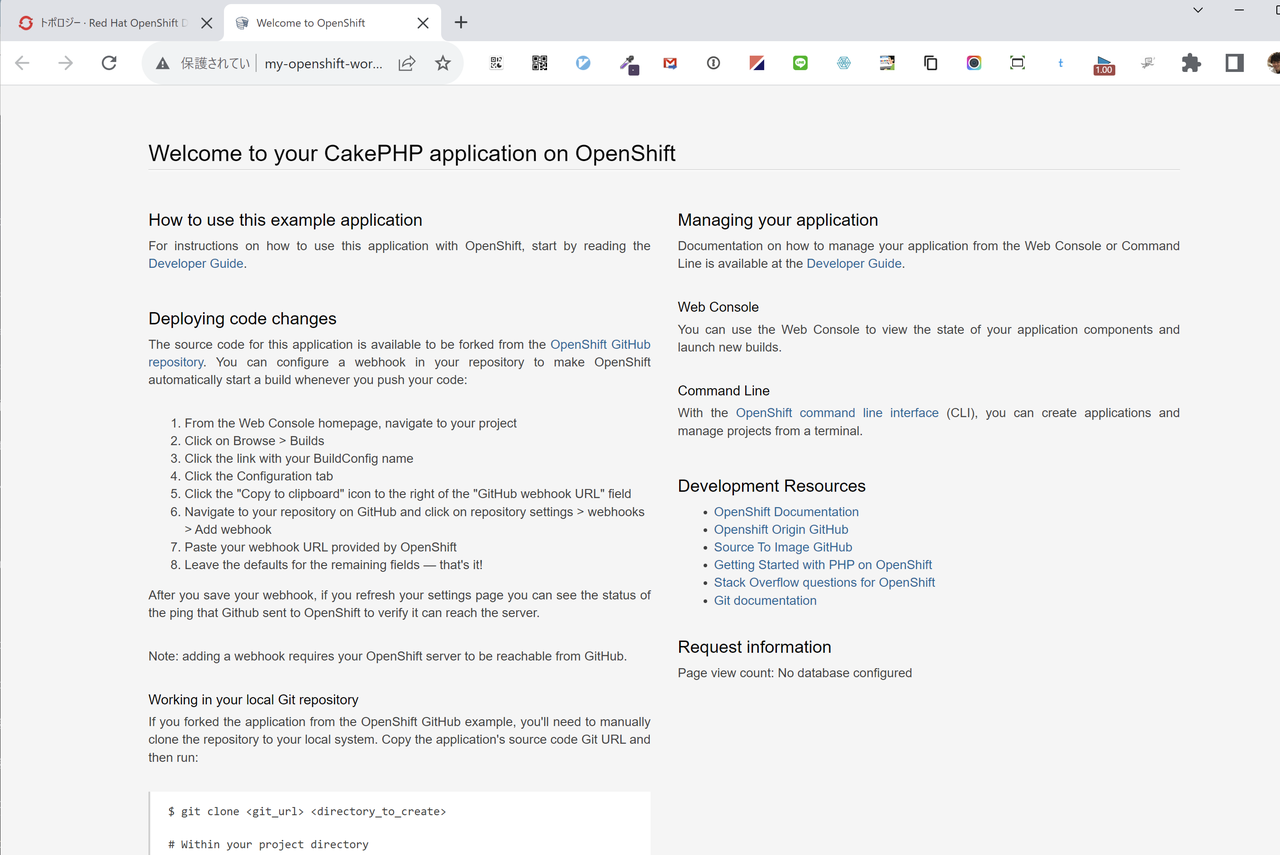The height and width of the screenshot is (855, 1280).
Task: Open the light-blue React-style extension icon
Action: 844,63
